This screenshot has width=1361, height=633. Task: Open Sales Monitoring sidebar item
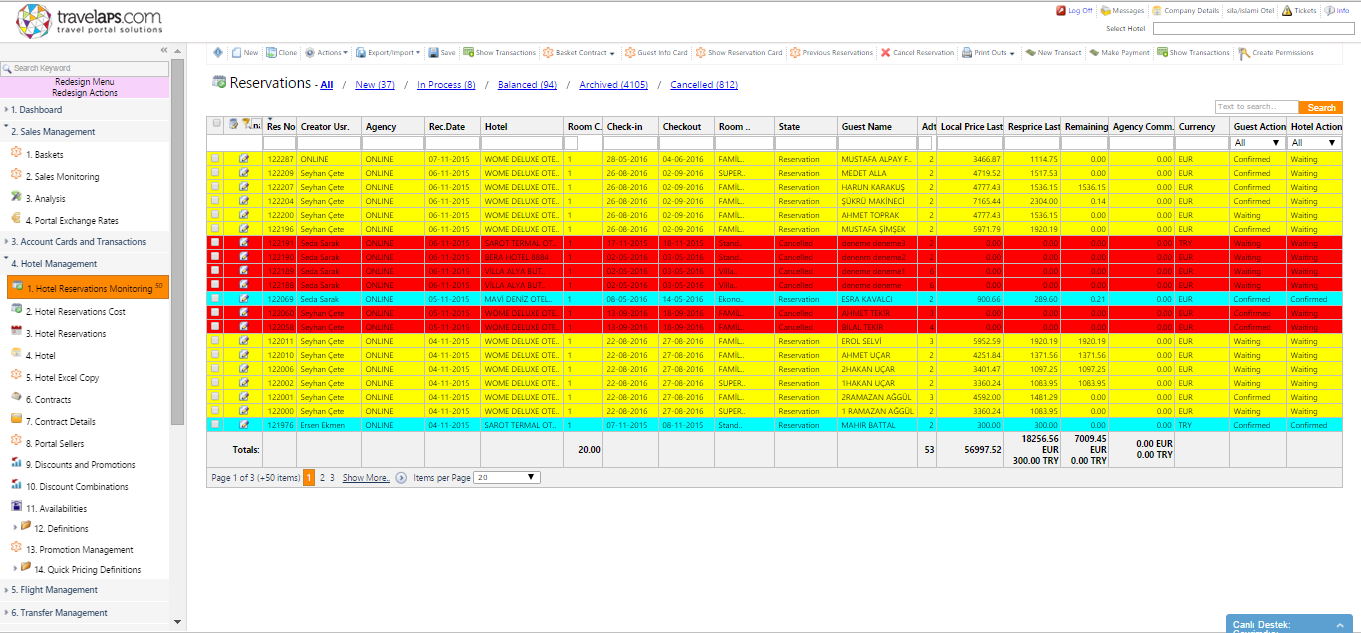coord(63,177)
